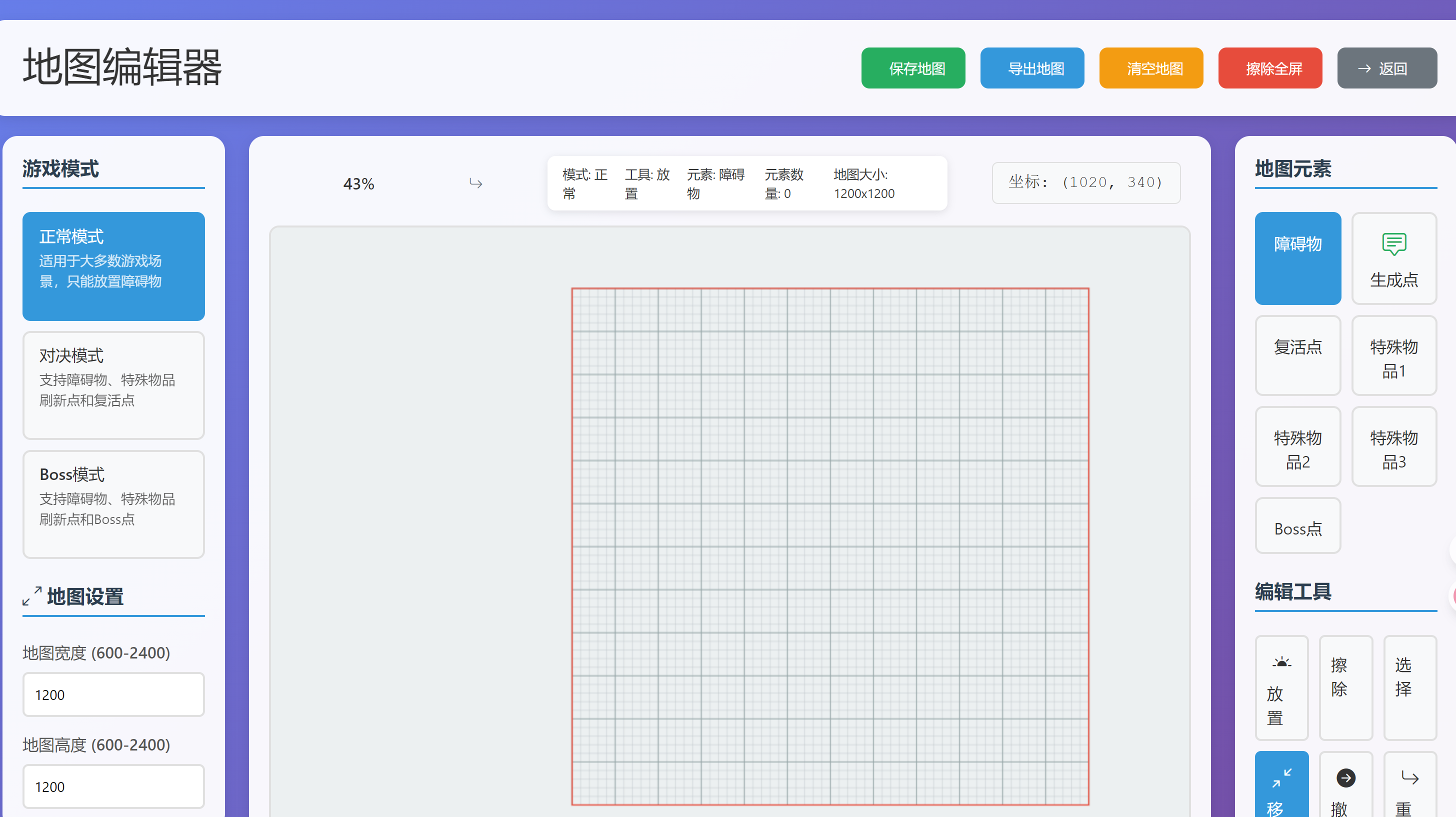
Task: Click the 地图宽度 width input field
Action: click(113, 694)
